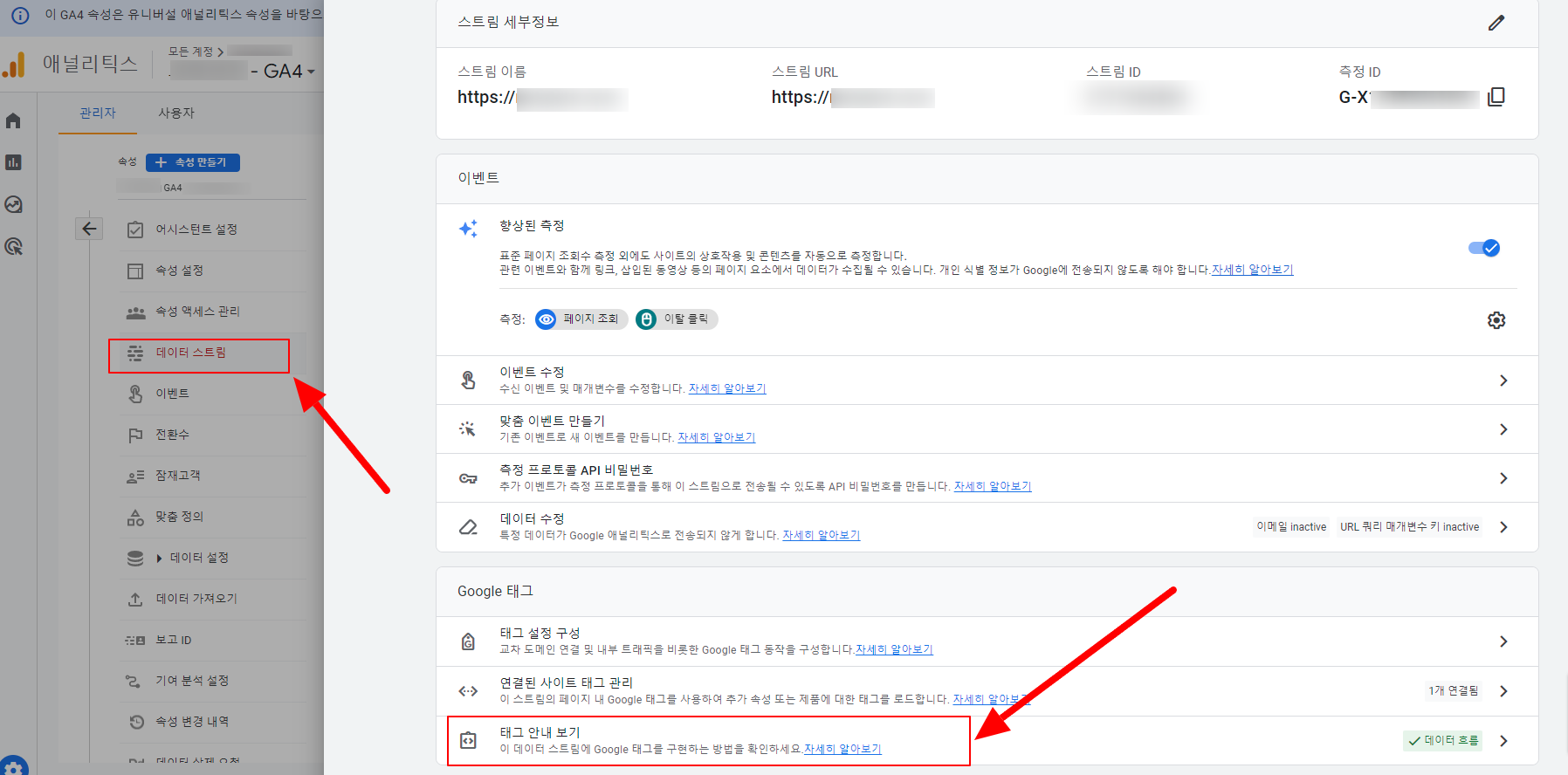This screenshot has width=1568, height=775.
Task: Open 자세히 알아보기 link under 태그 설정 구성
Action: tap(894, 649)
